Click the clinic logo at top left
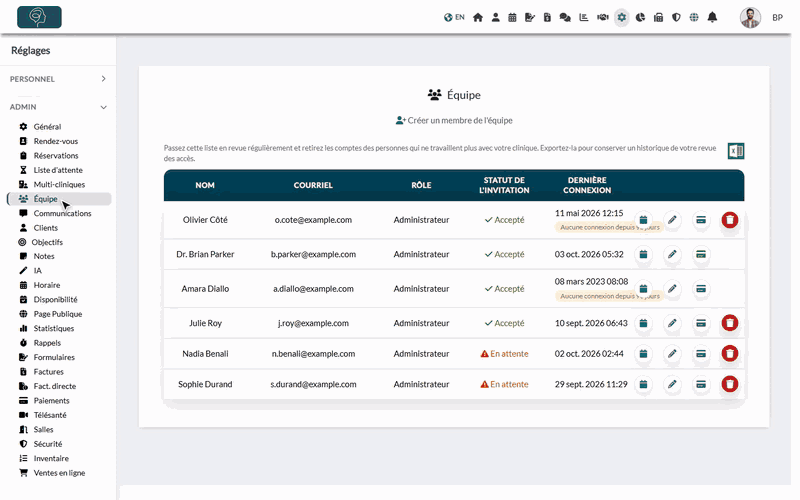 (39, 17)
